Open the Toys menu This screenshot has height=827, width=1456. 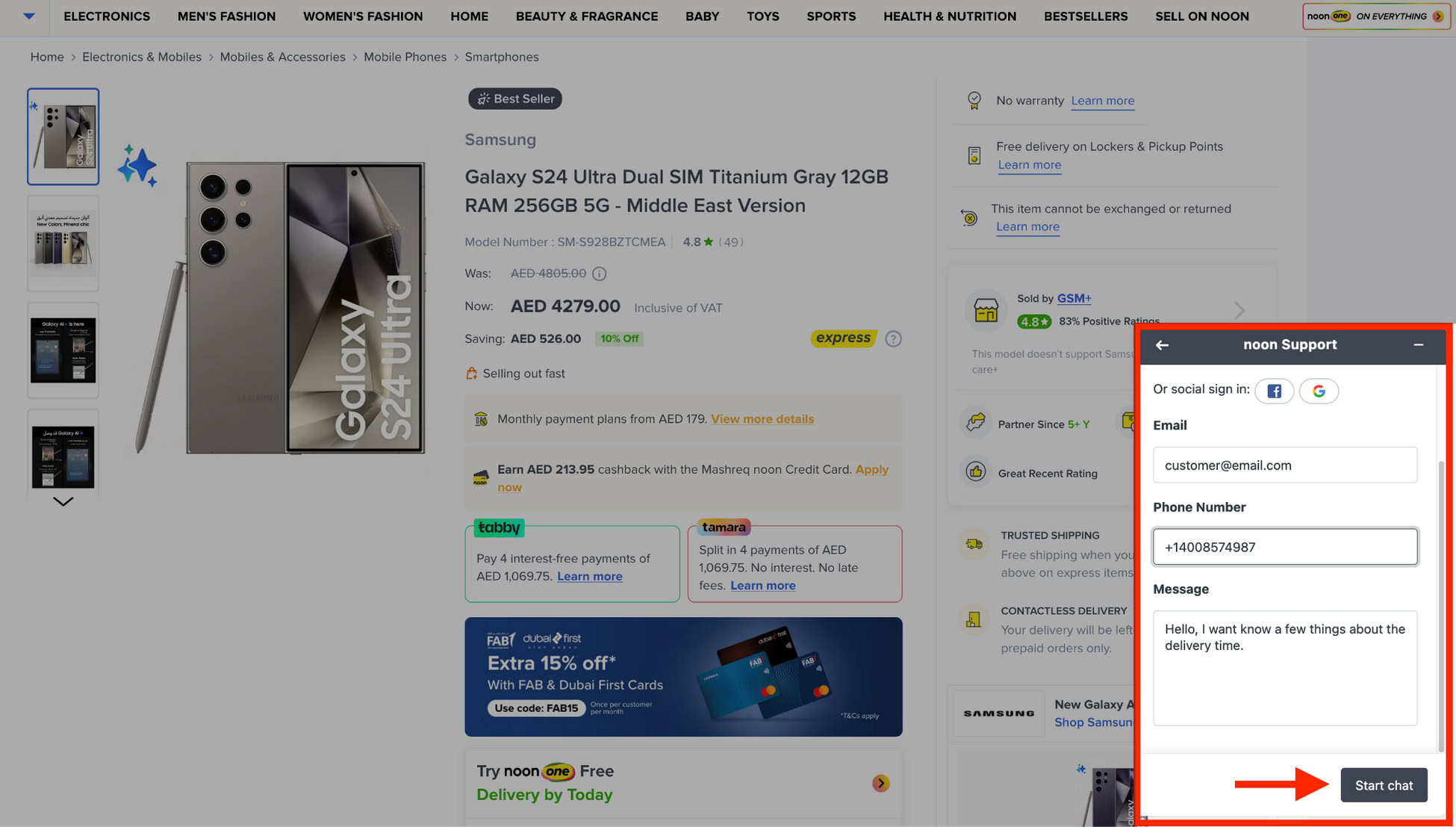762,16
